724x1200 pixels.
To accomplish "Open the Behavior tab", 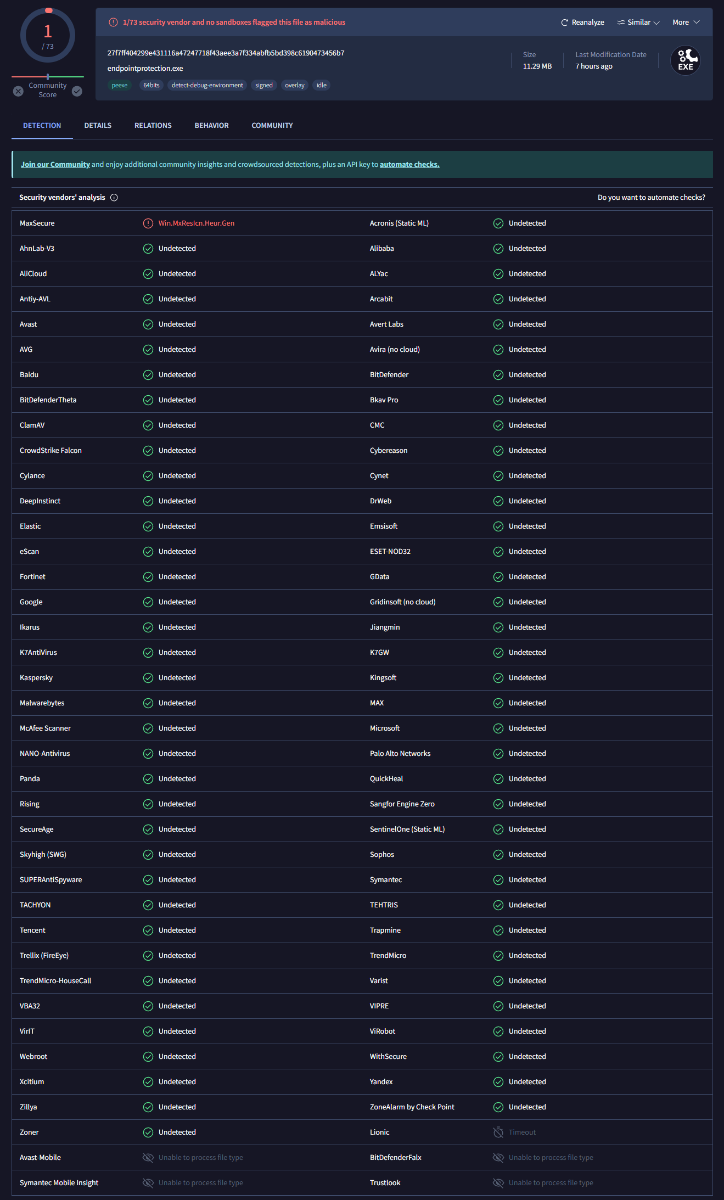I will click(x=211, y=126).
